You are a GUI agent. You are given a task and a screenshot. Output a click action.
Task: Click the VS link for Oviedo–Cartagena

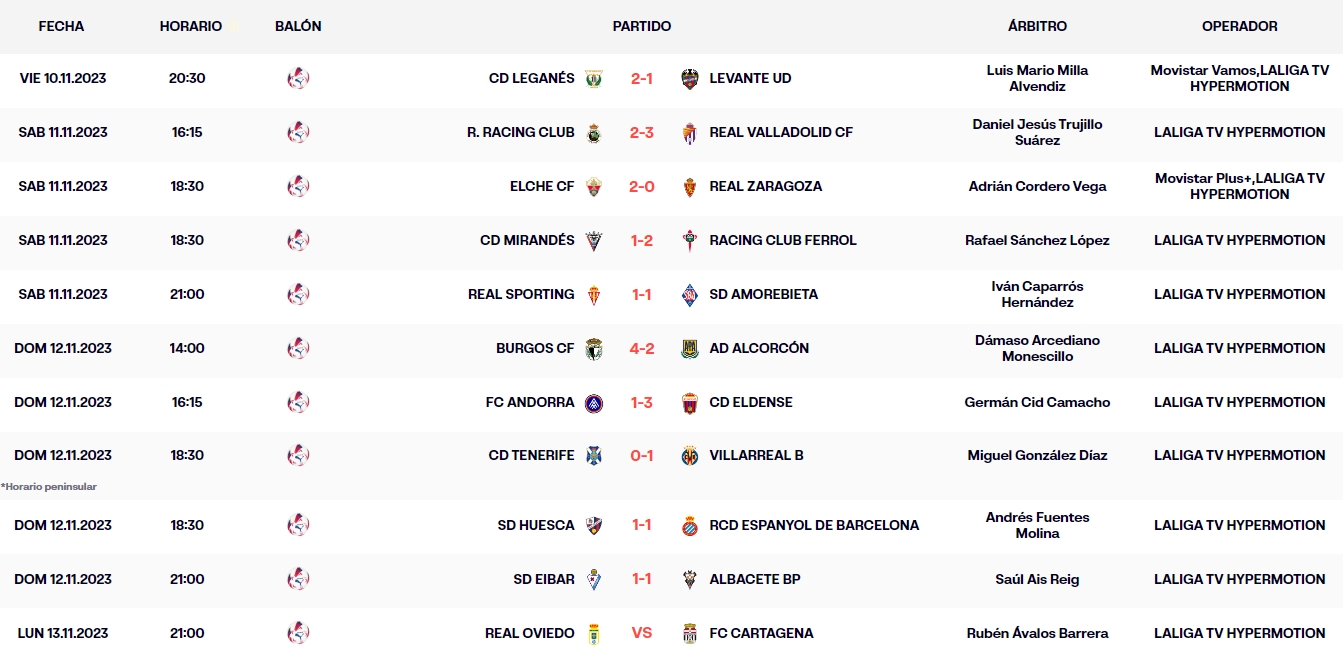642,633
